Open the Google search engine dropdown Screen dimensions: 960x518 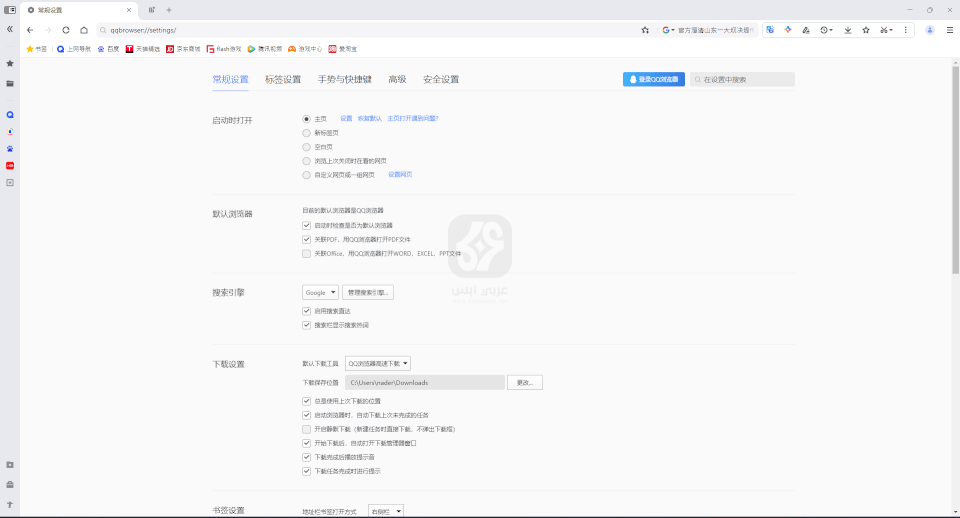pyautogui.click(x=320, y=293)
